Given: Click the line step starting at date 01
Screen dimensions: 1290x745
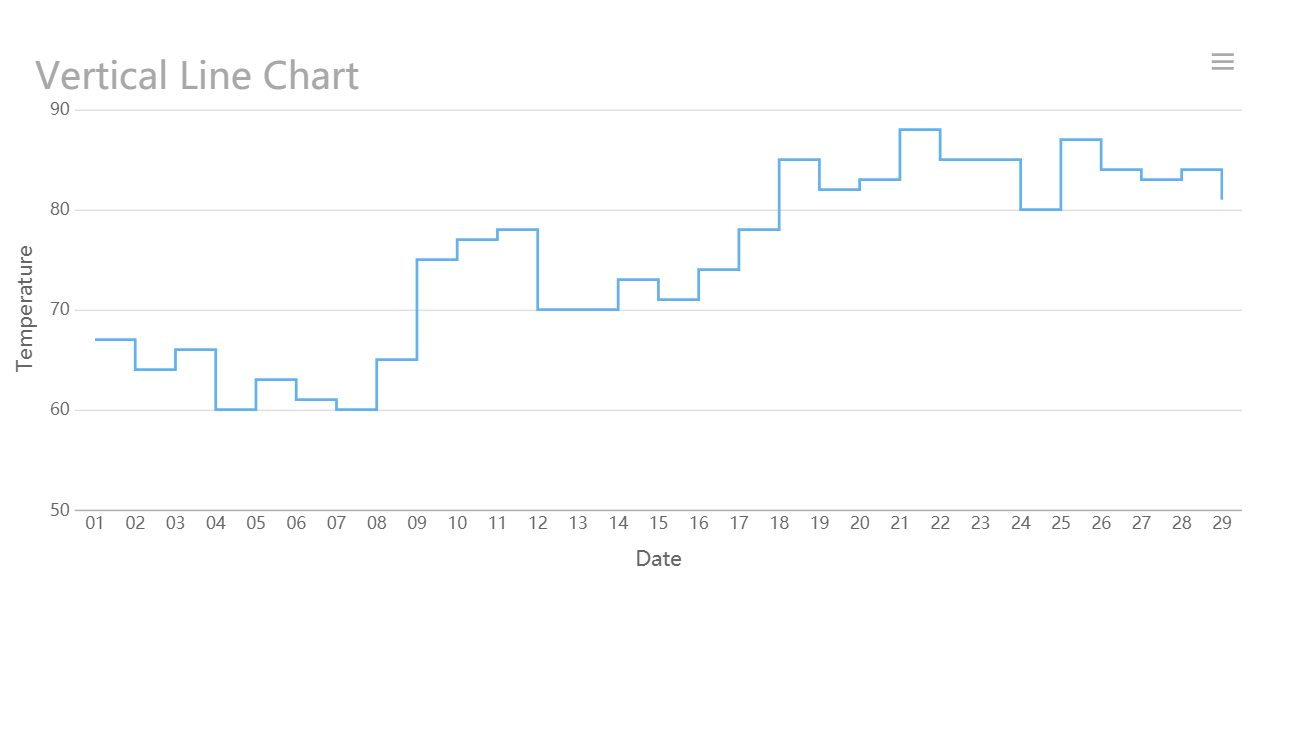Looking at the screenshot, I should click(115, 340).
